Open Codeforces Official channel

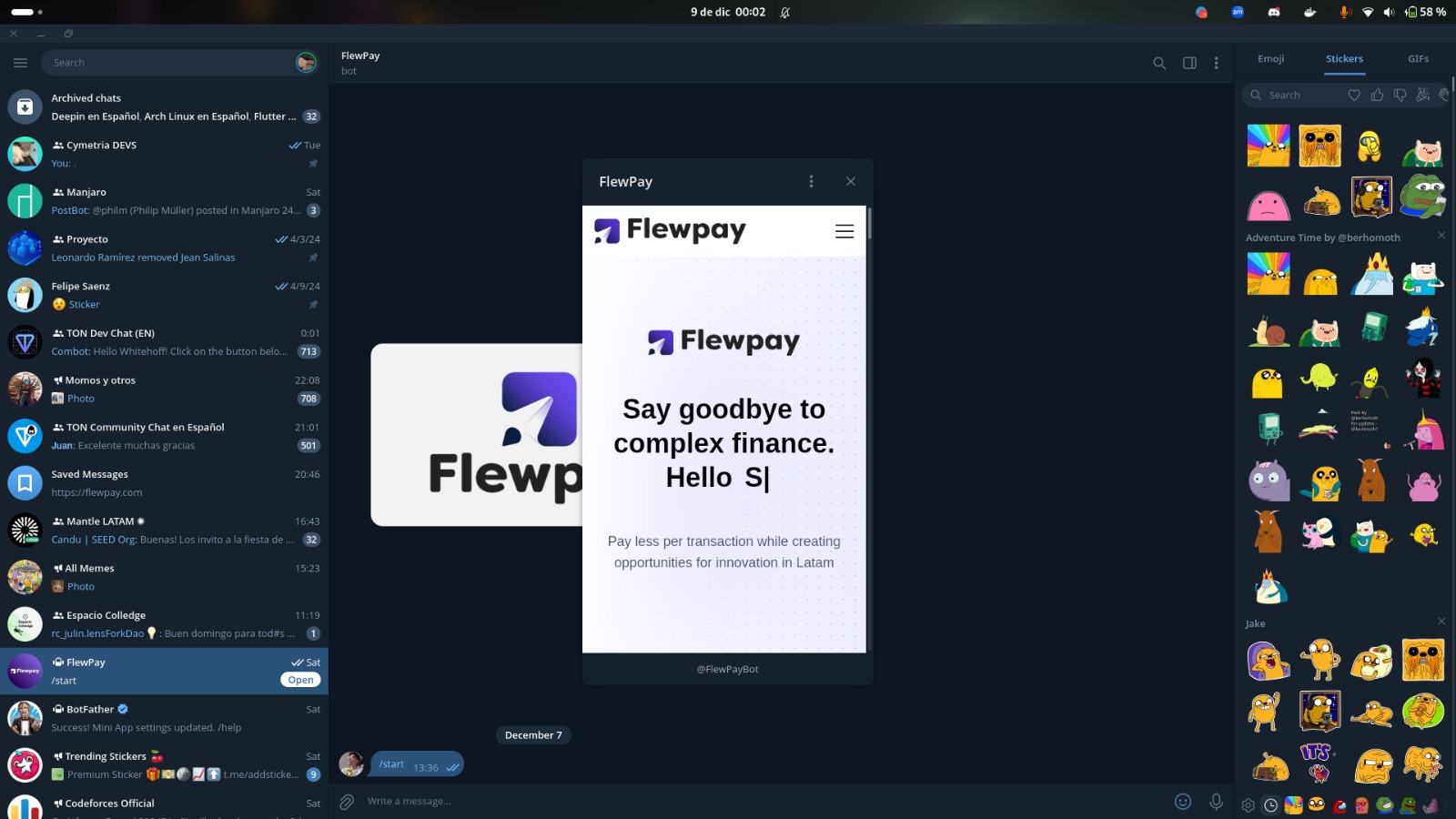164,804
